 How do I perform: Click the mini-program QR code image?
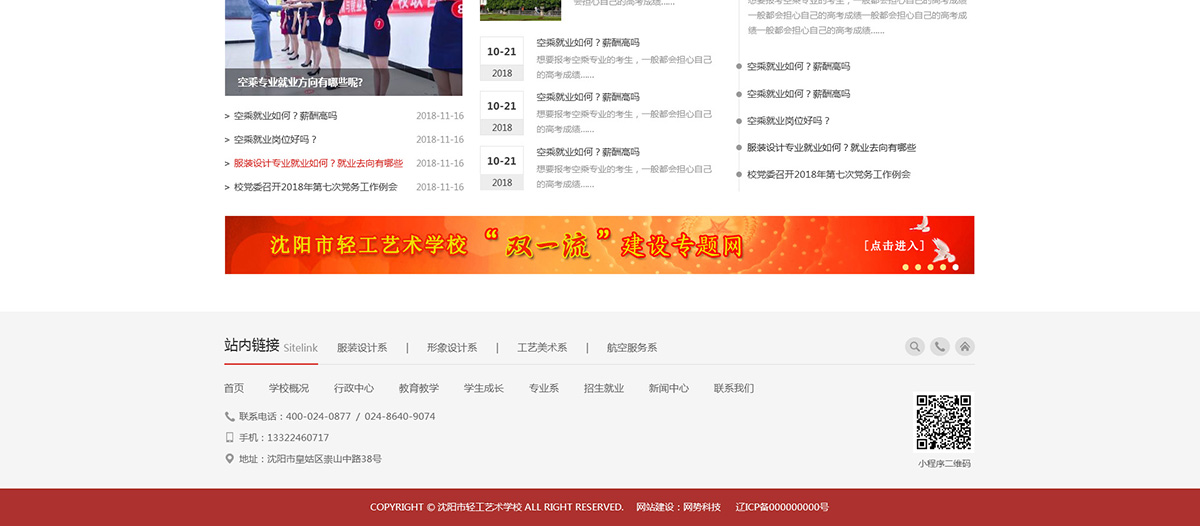tap(944, 422)
